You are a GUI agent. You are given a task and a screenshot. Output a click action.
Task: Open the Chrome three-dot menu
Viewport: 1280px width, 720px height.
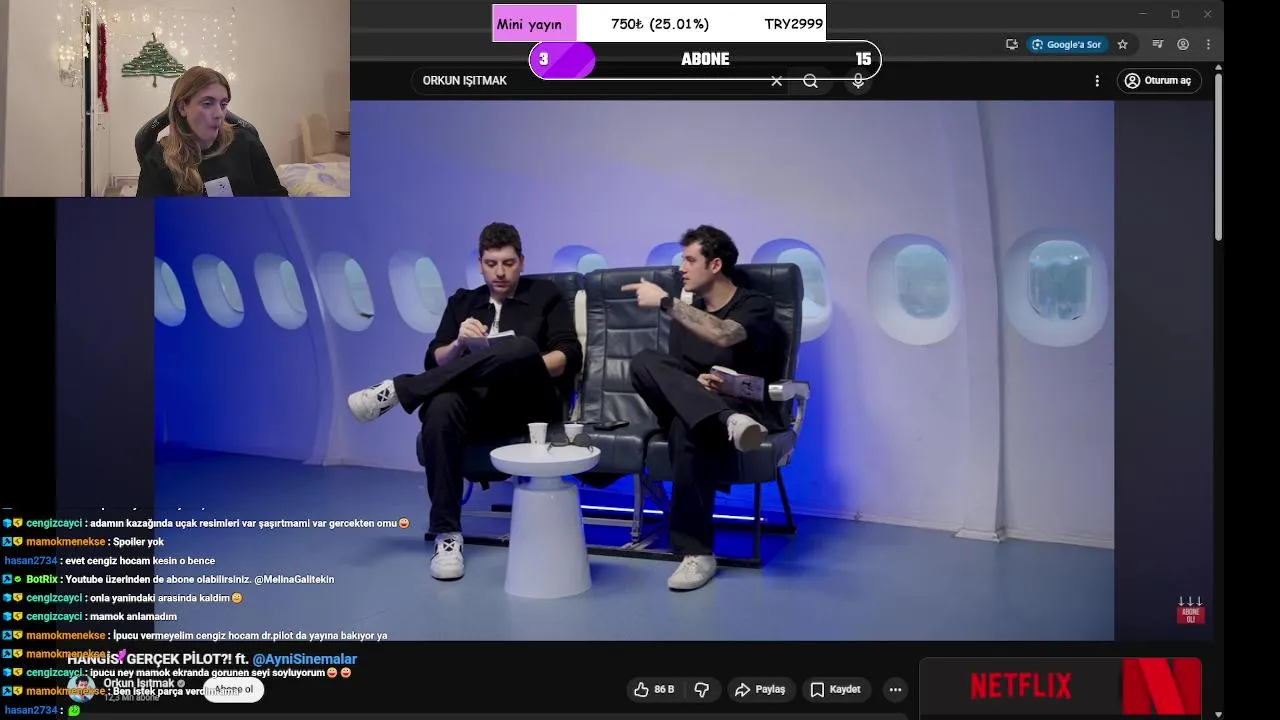coord(1208,44)
